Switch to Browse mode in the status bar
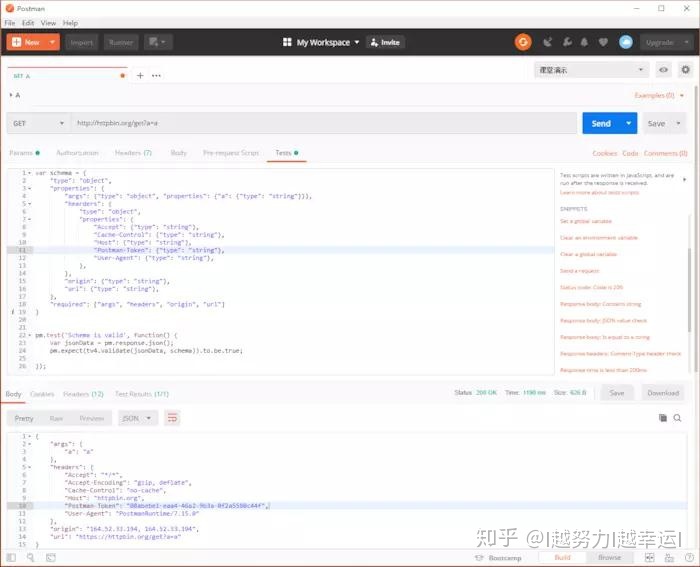The width and height of the screenshot is (700, 567). click(609, 557)
